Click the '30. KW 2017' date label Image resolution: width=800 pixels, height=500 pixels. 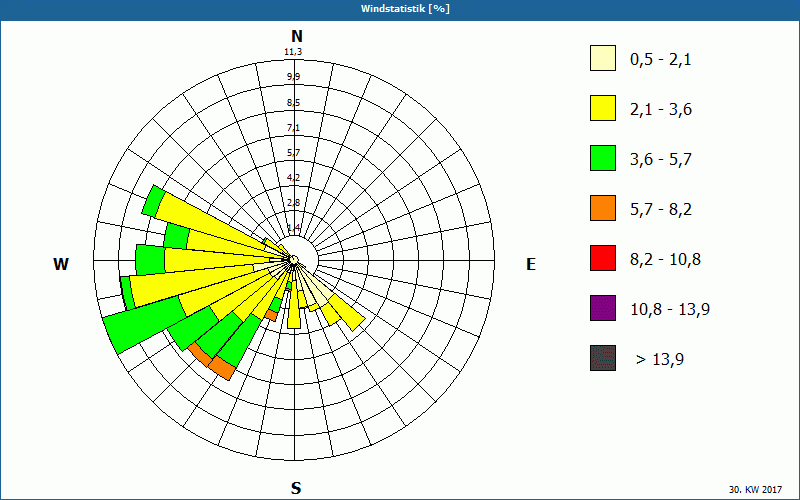pos(755,490)
